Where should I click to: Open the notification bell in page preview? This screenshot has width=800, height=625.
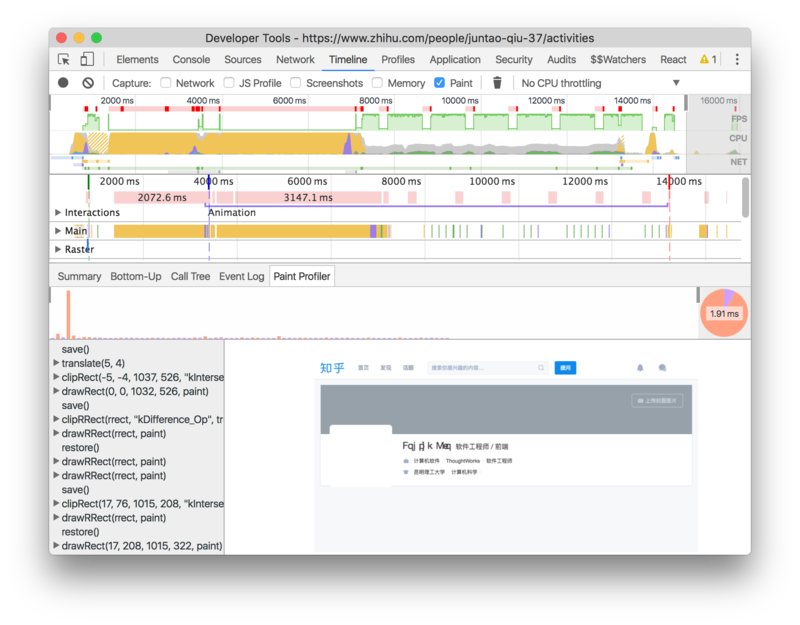pyautogui.click(x=640, y=368)
